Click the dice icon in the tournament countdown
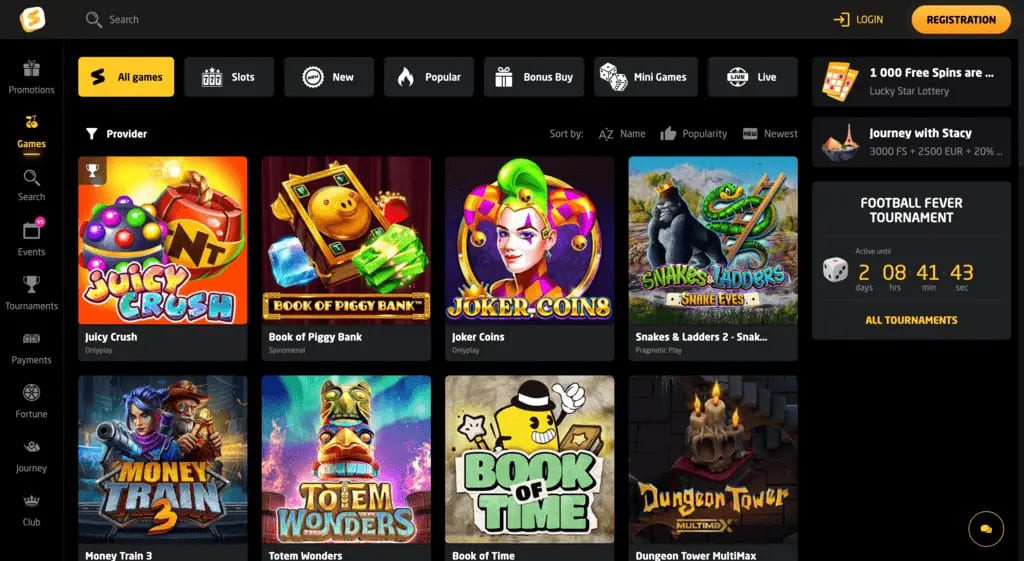This screenshot has width=1024, height=561. [x=835, y=270]
